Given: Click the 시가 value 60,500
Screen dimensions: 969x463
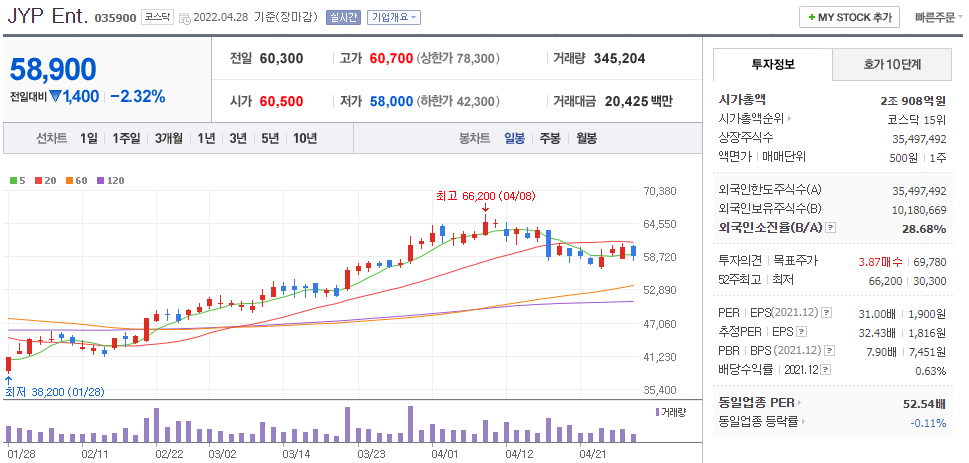Looking at the screenshot, I should [282, 101].
